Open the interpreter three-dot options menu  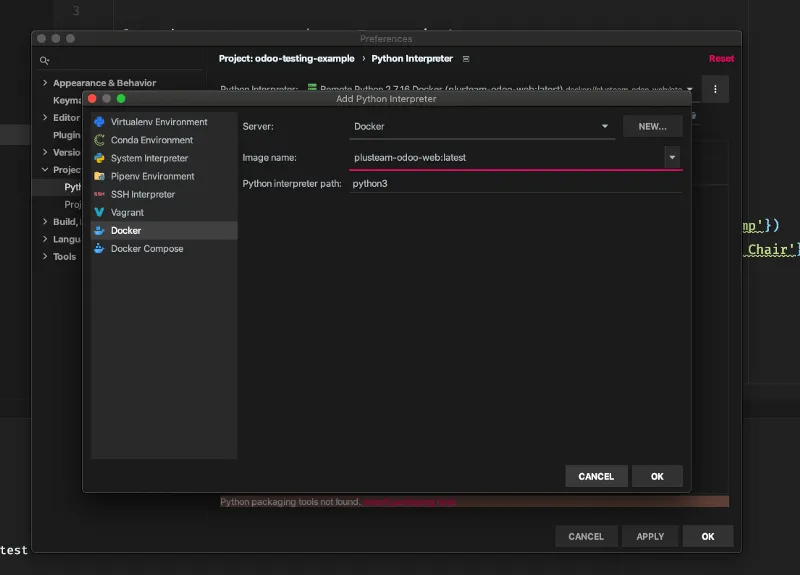[715, 89]
